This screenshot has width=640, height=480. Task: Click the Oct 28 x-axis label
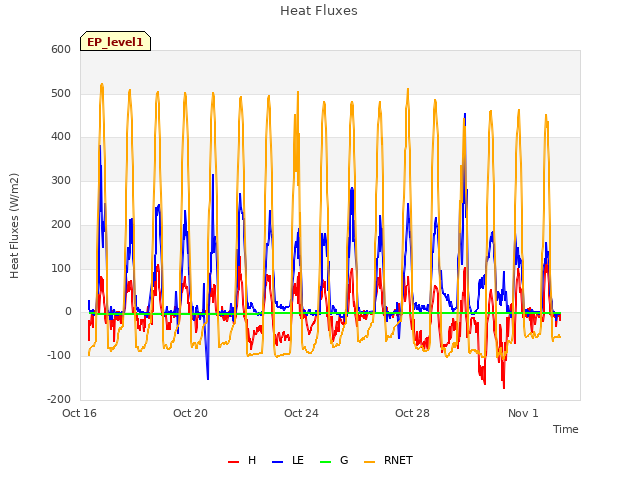point(412,413)
